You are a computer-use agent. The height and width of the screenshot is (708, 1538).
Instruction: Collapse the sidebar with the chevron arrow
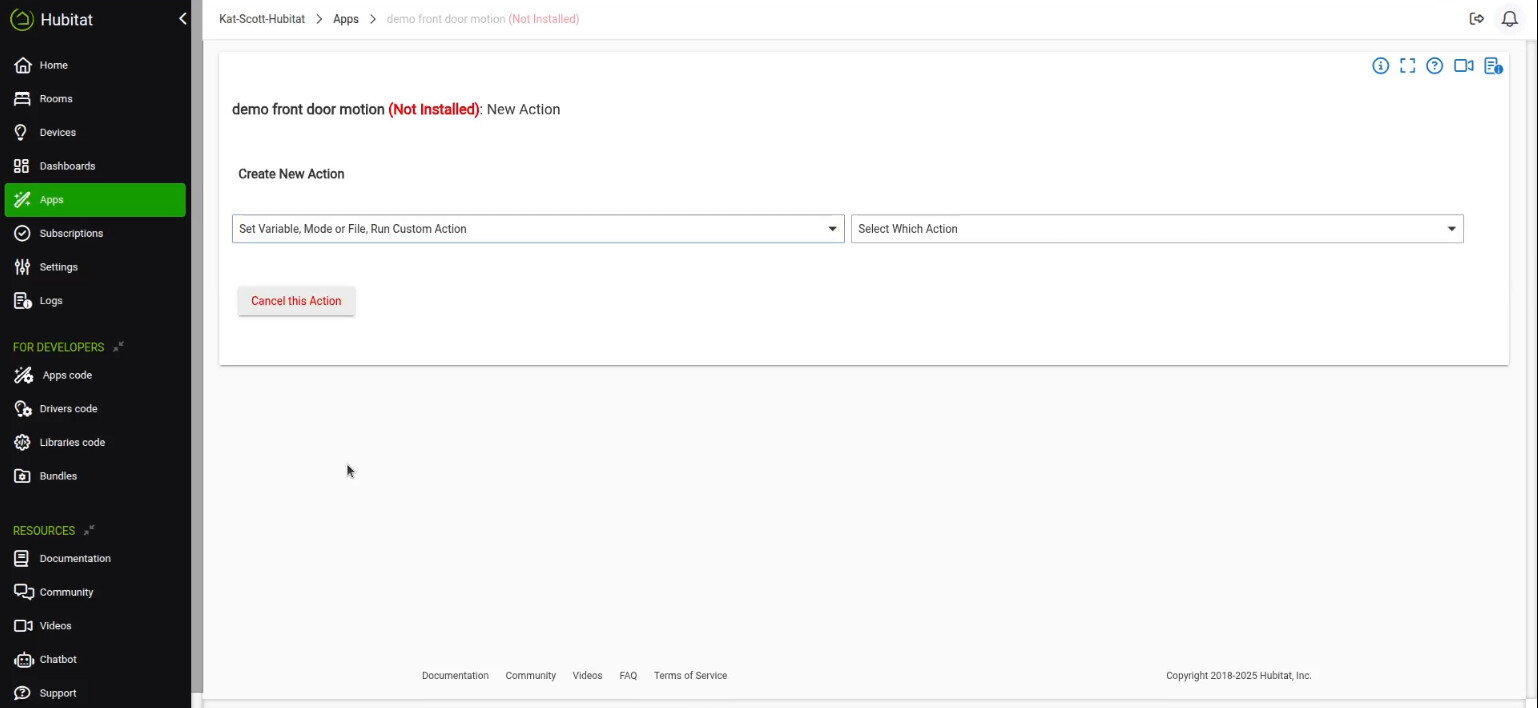[182, 19]
